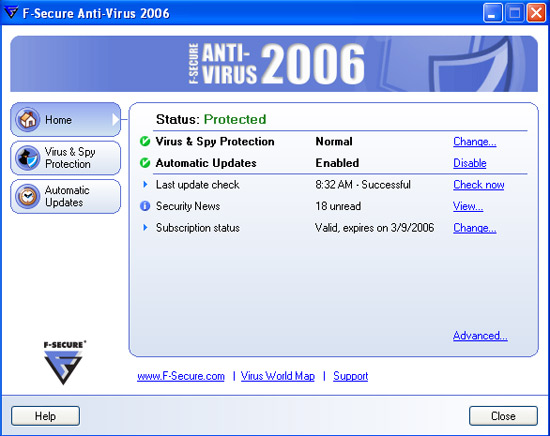This screenshot has height=436, width=550.
Task: Click the Automatic Updates clock icon
Action: point(27,196)
